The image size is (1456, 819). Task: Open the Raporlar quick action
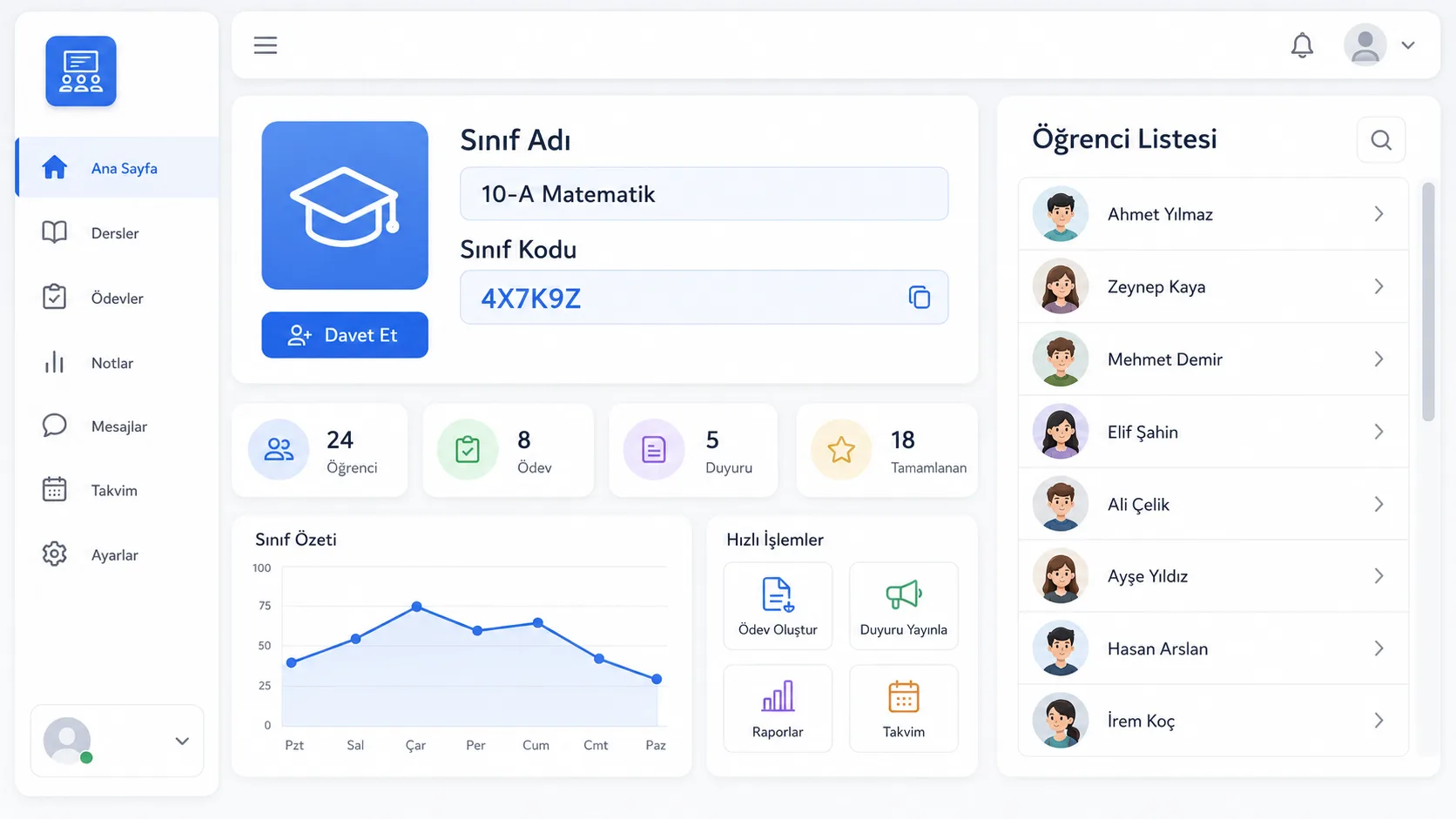[x=778, y=708]
